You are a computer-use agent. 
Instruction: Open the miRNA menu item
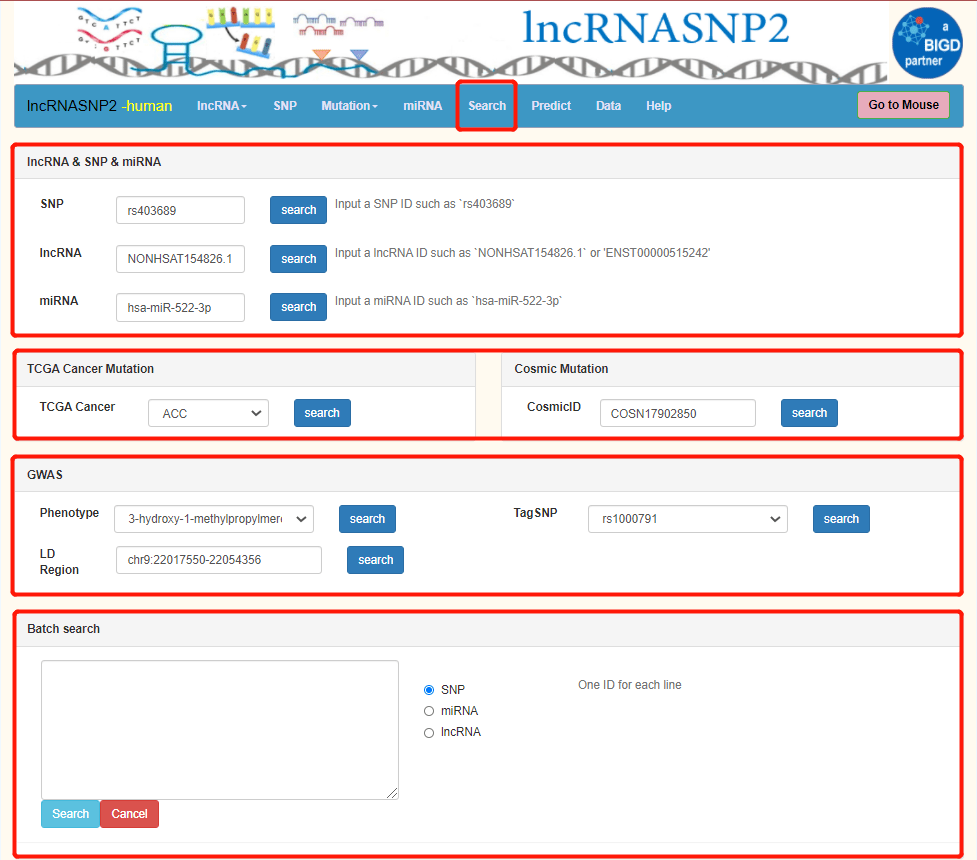422,106
